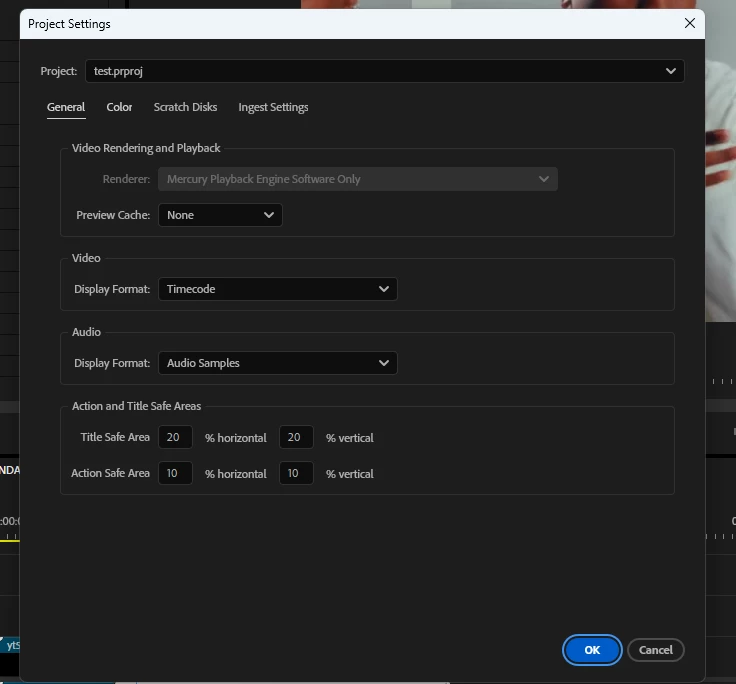Click the 'Title Safe Area' label
Screen dimensions: 736x684
click(115, 437)
